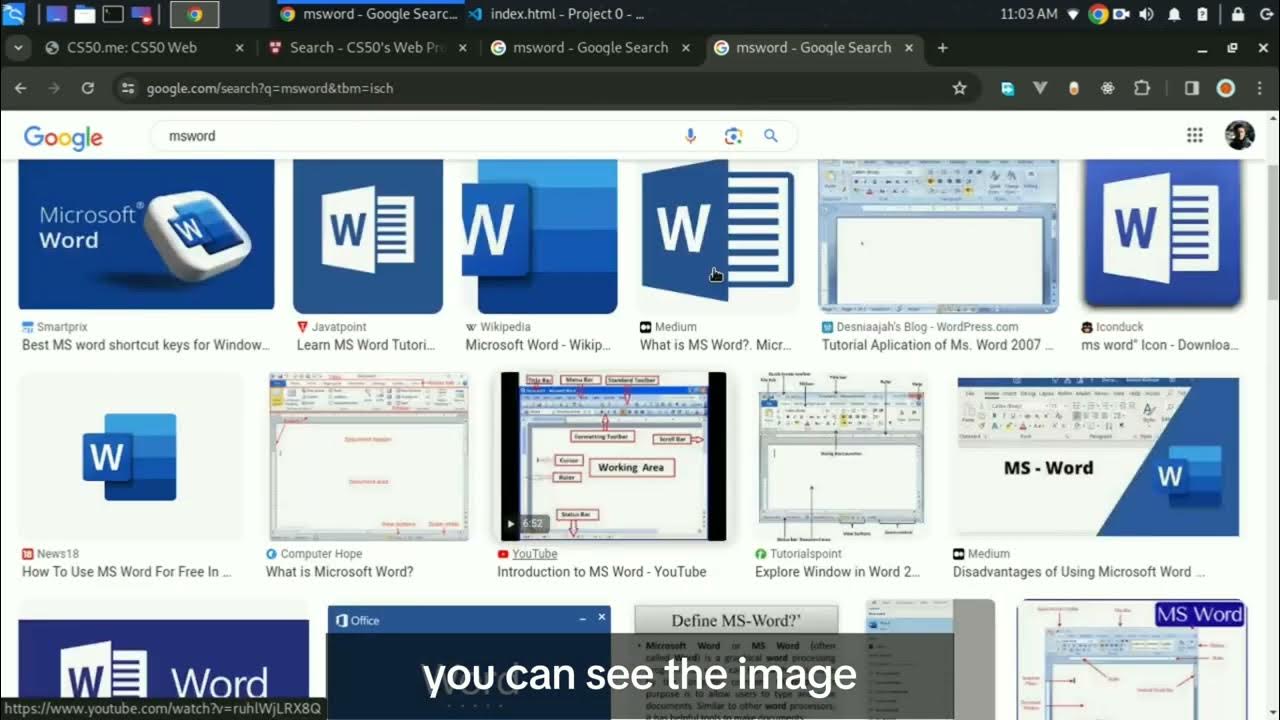This screenshot has width=1280, height=720.
Task: Click the address bar URL field
Action: [540, 88]
